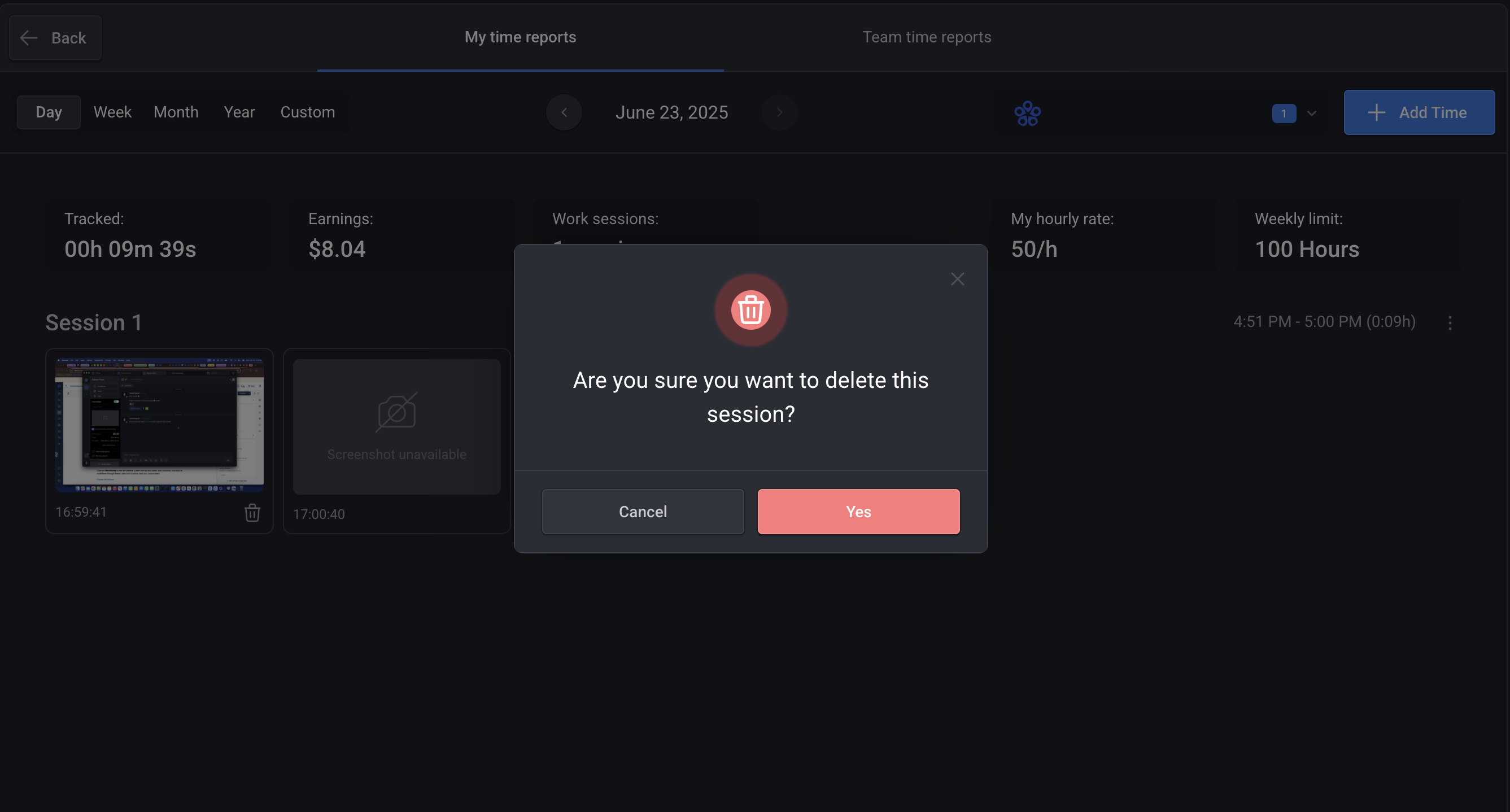This screenshot has height=812, width=1510.
Task: Close the delete confirmation dialog
Action: click(x=957, y=279)
